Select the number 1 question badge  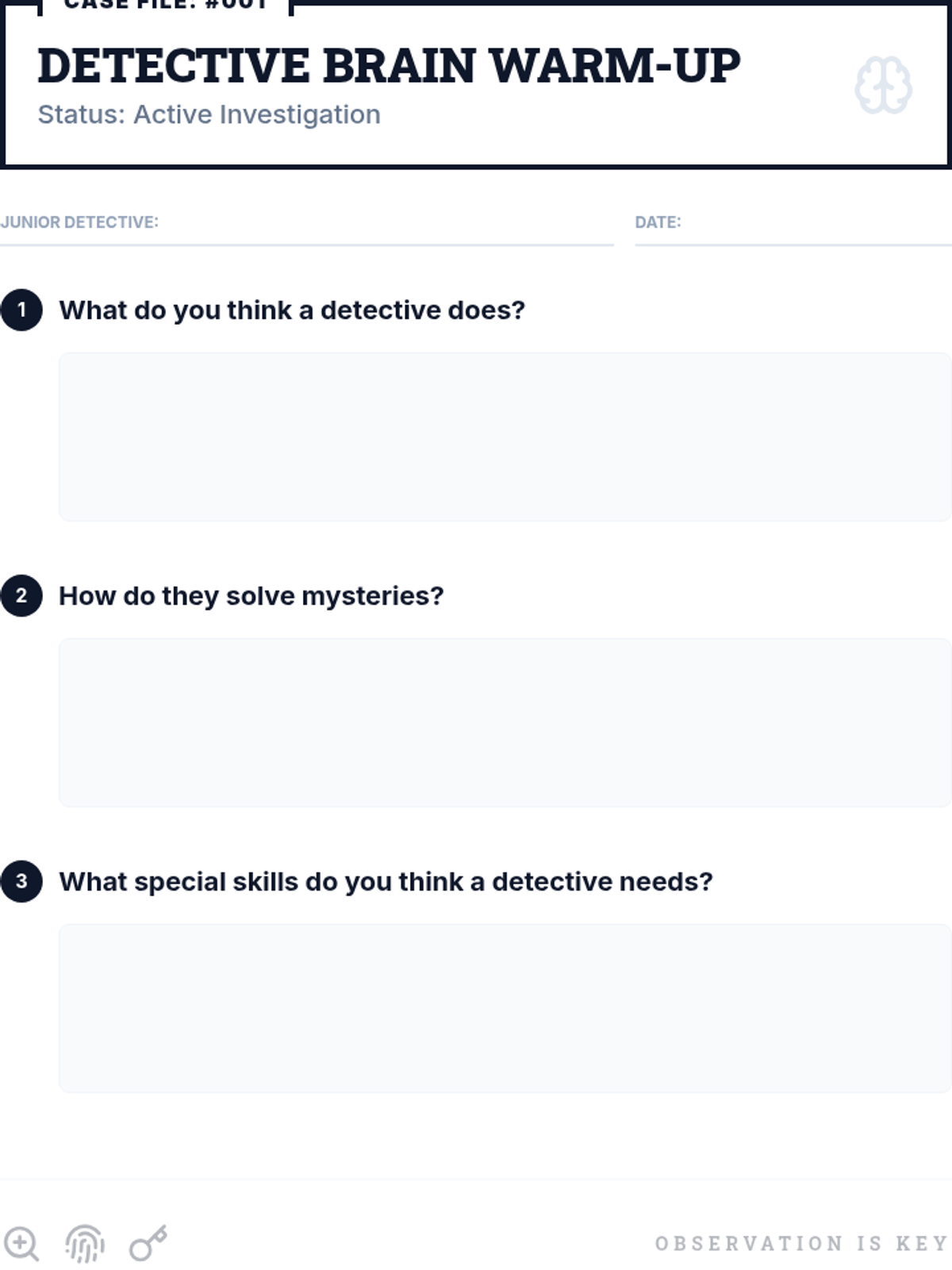[21, 310]
